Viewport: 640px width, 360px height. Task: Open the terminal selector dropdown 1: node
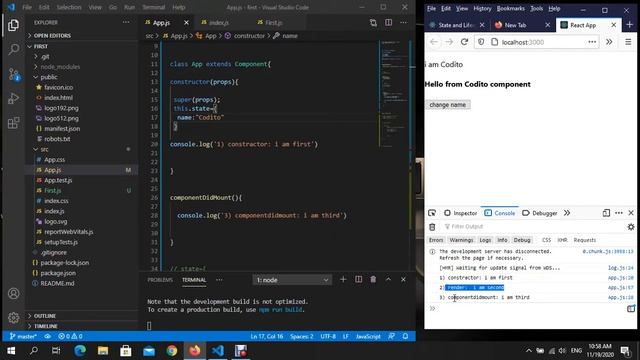point(292,280)
